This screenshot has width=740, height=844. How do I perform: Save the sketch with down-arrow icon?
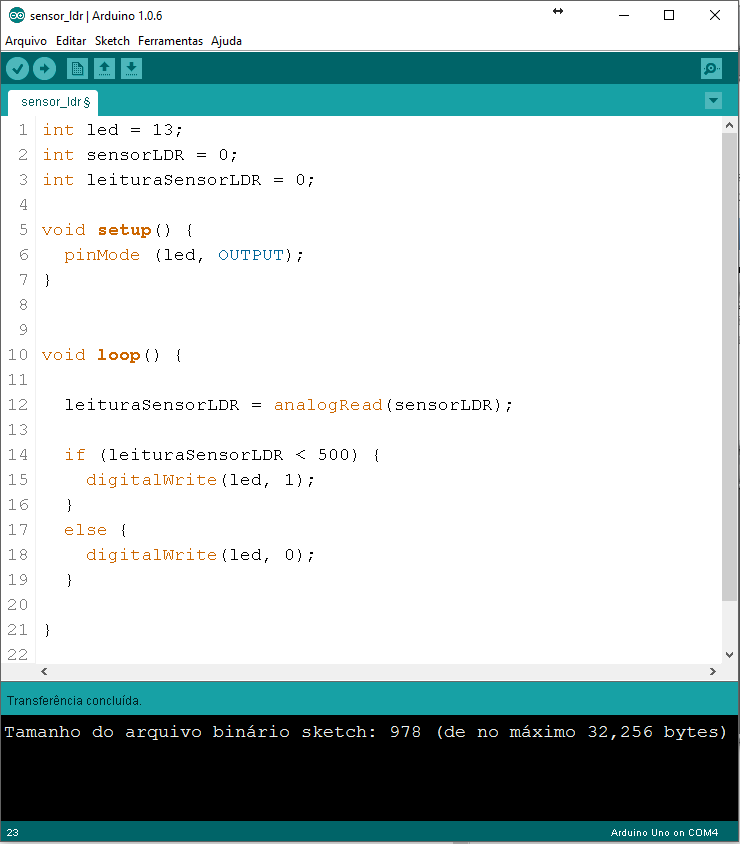(131, 68)
